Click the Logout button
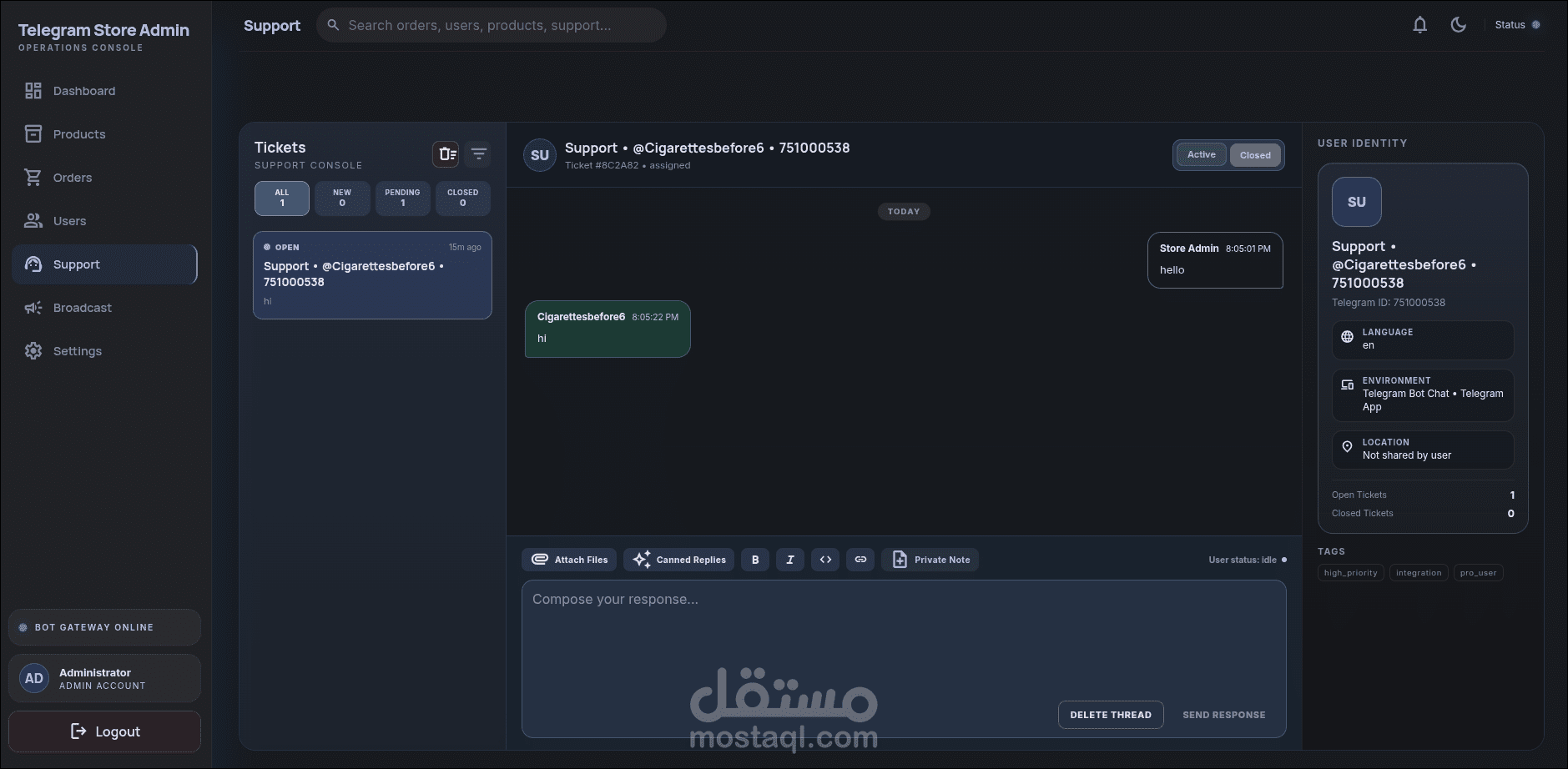1568x769 pixels. point(104,731)
